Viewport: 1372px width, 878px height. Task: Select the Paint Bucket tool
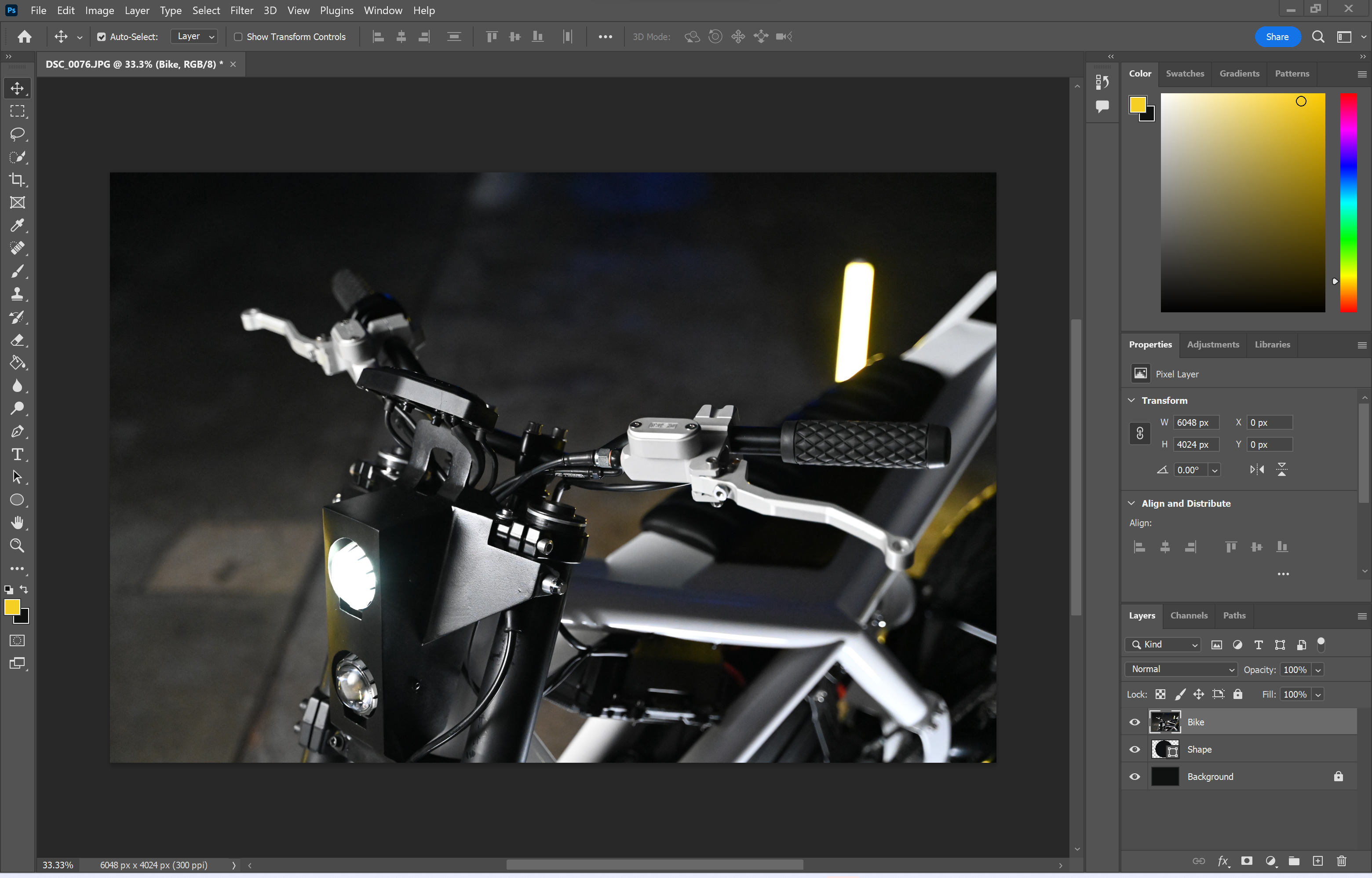coord(17,362)
